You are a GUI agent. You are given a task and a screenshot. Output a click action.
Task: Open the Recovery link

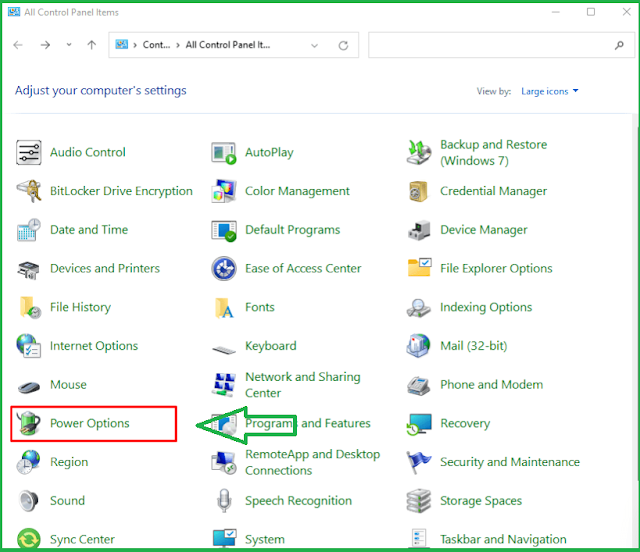[465, 423]
